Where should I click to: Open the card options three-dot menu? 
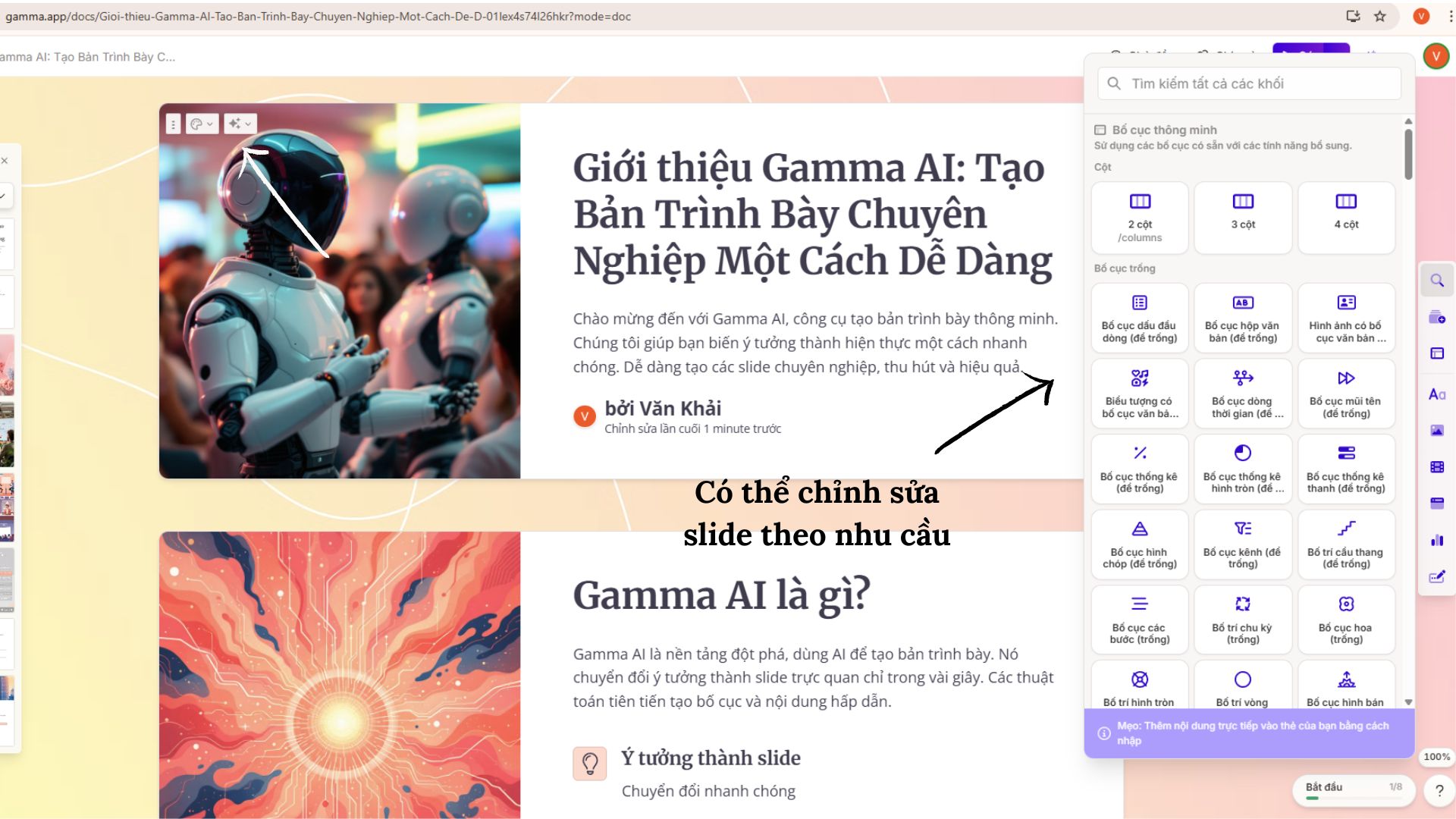[174, 124]
